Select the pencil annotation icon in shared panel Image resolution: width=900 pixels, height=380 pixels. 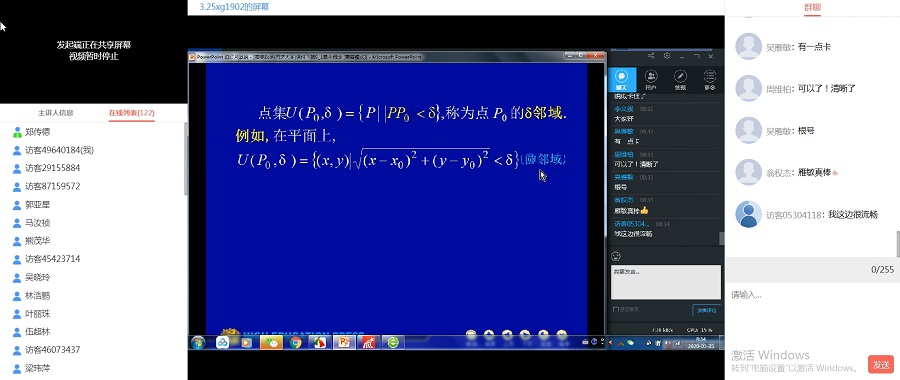tap(680, 80)
